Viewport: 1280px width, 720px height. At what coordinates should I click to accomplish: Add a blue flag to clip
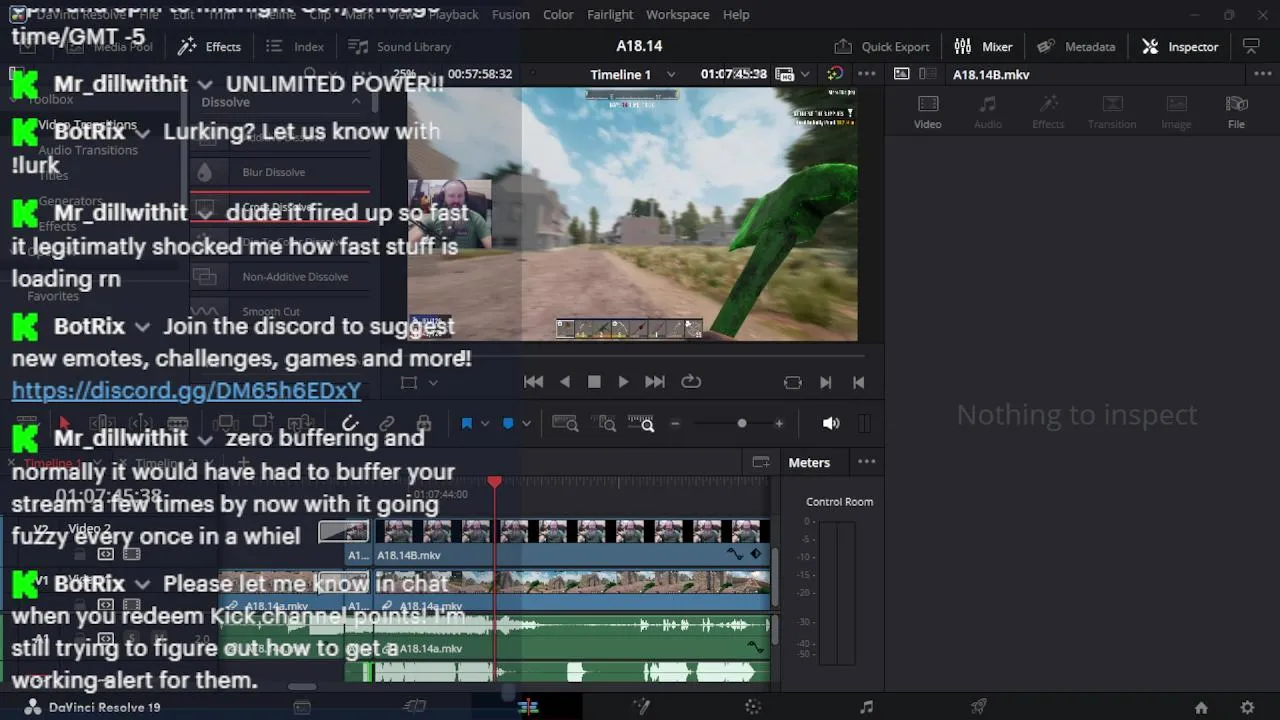click(466, 424)
